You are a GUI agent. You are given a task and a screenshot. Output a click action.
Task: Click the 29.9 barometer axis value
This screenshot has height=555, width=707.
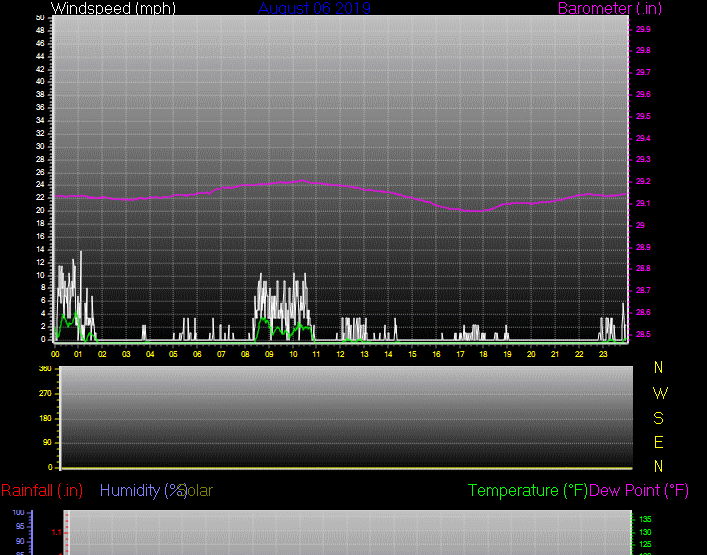(643, 29)
